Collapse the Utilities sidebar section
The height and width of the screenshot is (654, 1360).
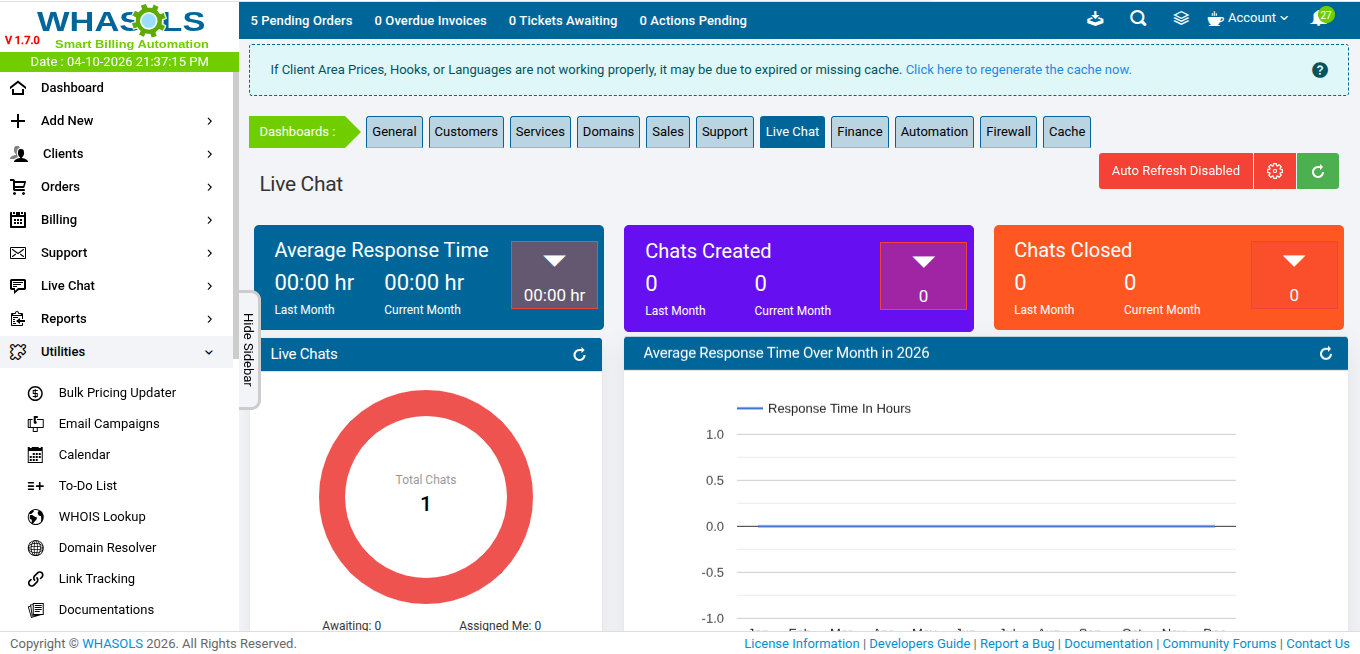click(x=119, y=352)
